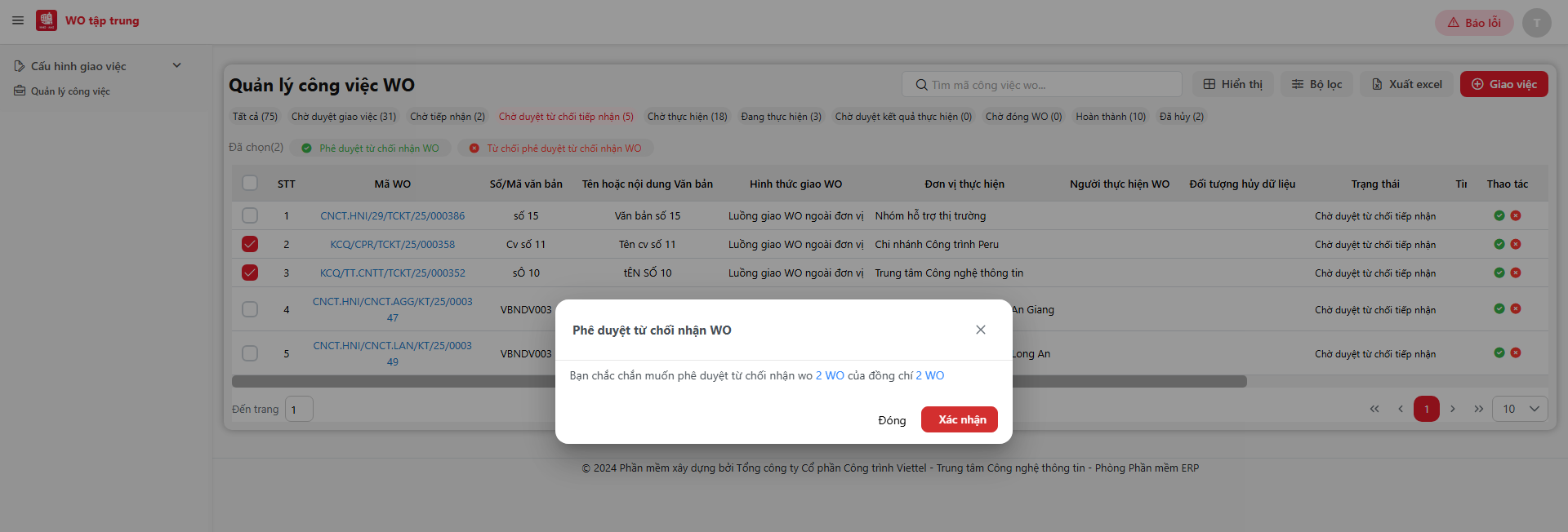1568x532 pixels.
Task: Open WO link CNCT.HNI/29/TCKT/25/000386
Action: point(392,216)
